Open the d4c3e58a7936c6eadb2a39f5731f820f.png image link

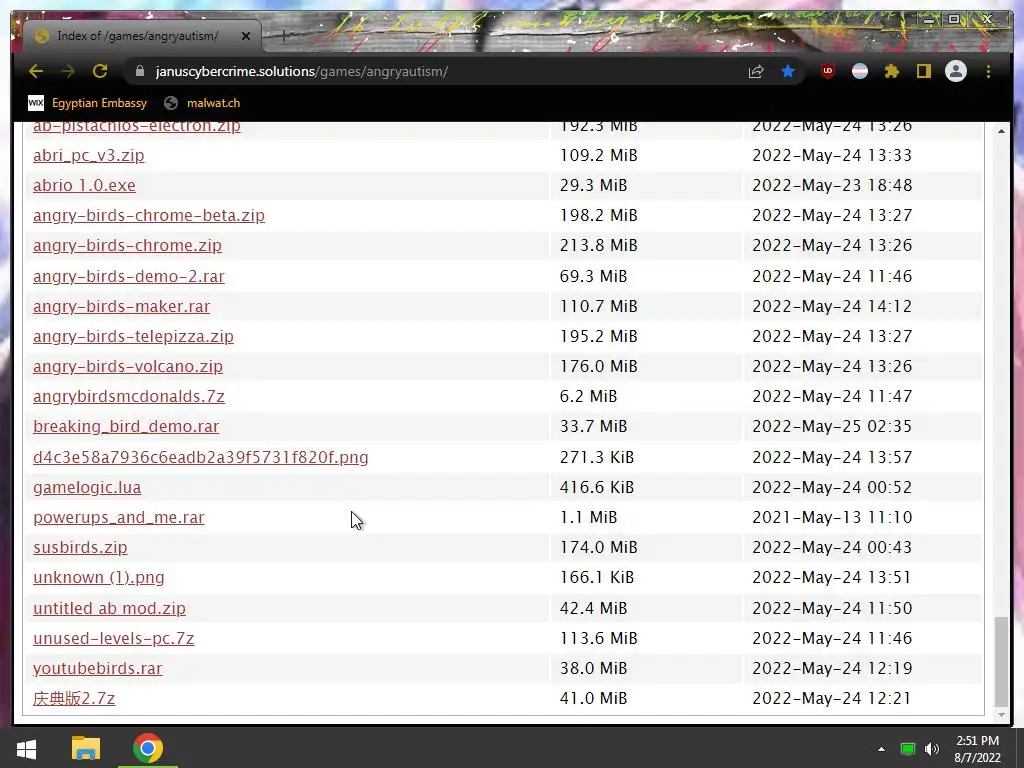200,457
